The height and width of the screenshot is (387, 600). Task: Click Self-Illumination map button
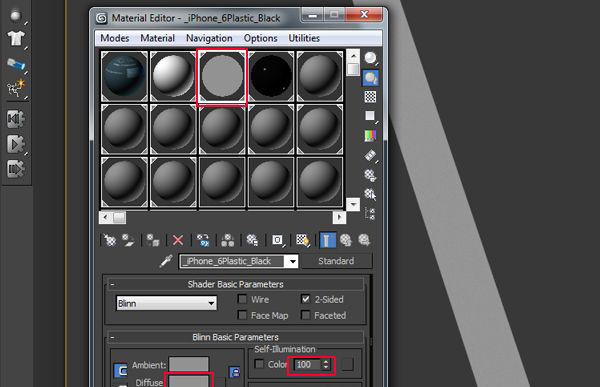point(347,364)
